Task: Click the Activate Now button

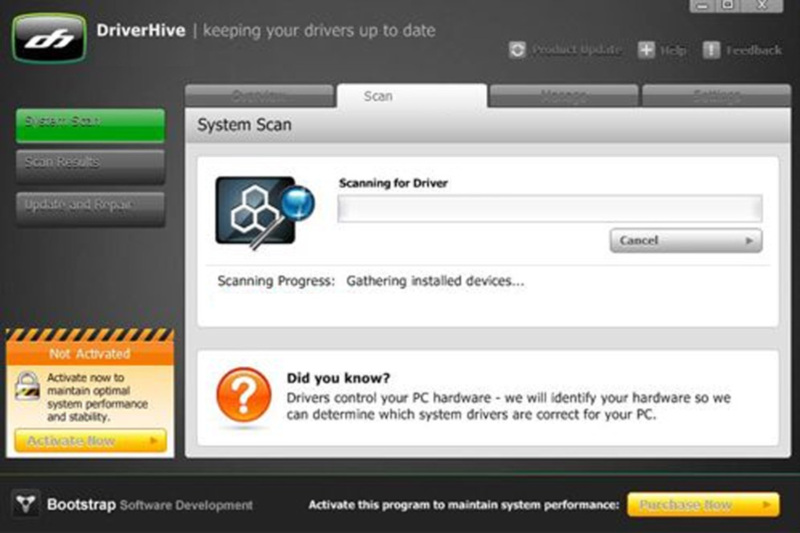Action: click(90, 441)
